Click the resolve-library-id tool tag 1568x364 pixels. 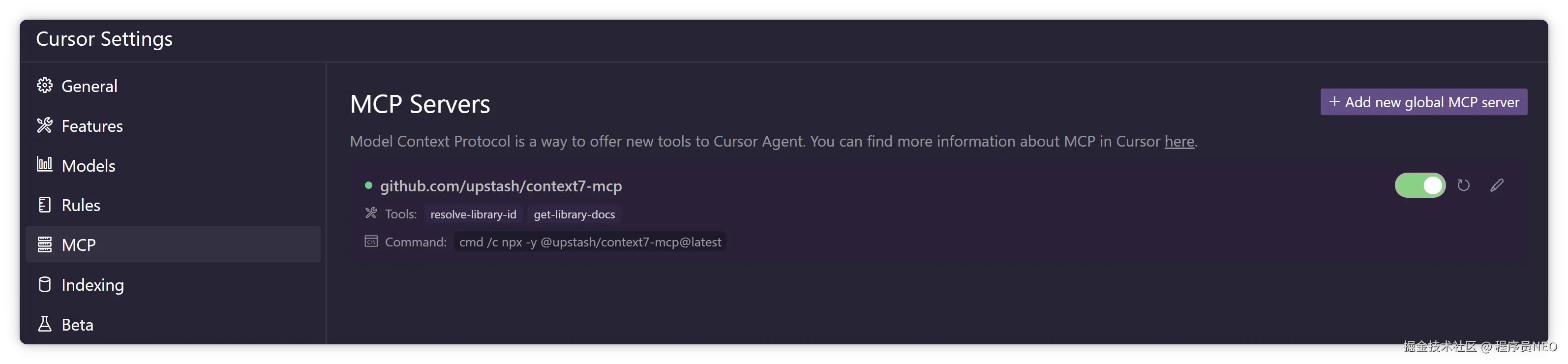point(473,214)
